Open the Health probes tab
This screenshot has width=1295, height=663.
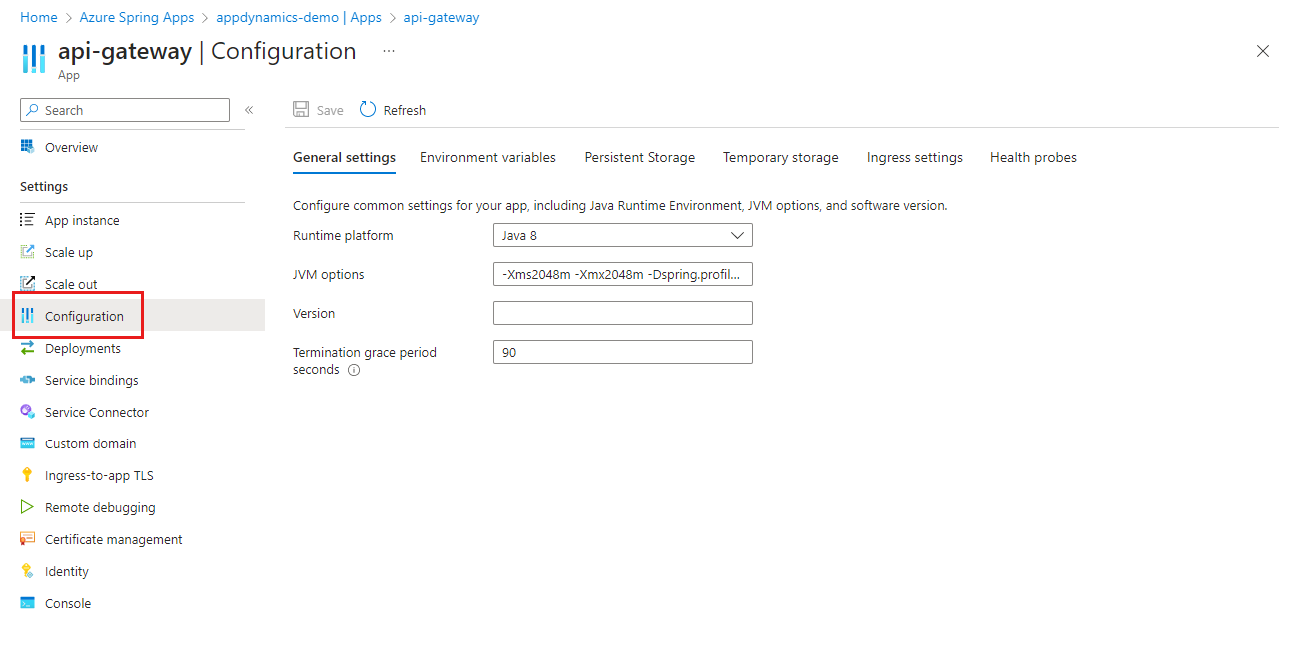1033,157
